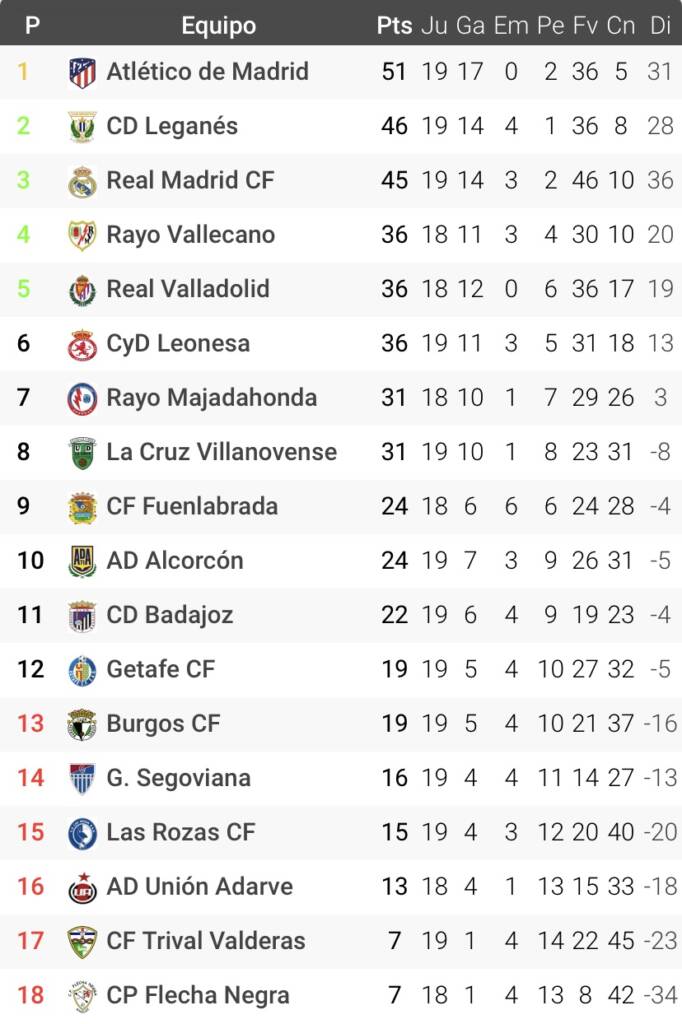This screenshot has height=1024, width=682.
Task: Tap the Di goal difference header
Action: pyautogui.click(x=660, y=26)
